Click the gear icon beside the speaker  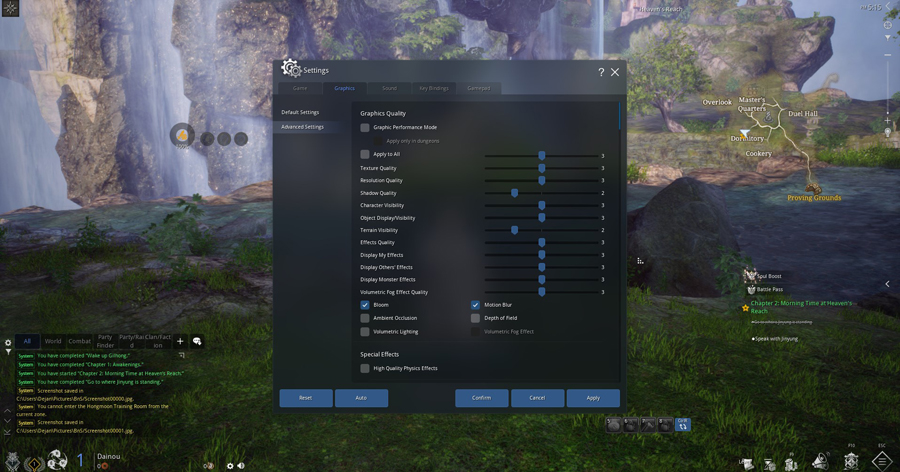click(230, 466)
